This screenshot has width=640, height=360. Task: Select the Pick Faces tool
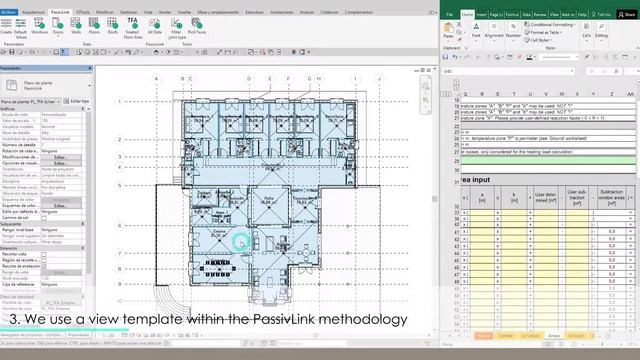click(x=197, y=26)
